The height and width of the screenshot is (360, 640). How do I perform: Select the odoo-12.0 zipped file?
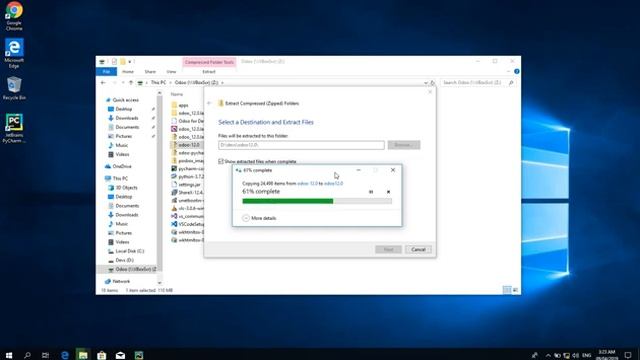click(x=189, y=144)
